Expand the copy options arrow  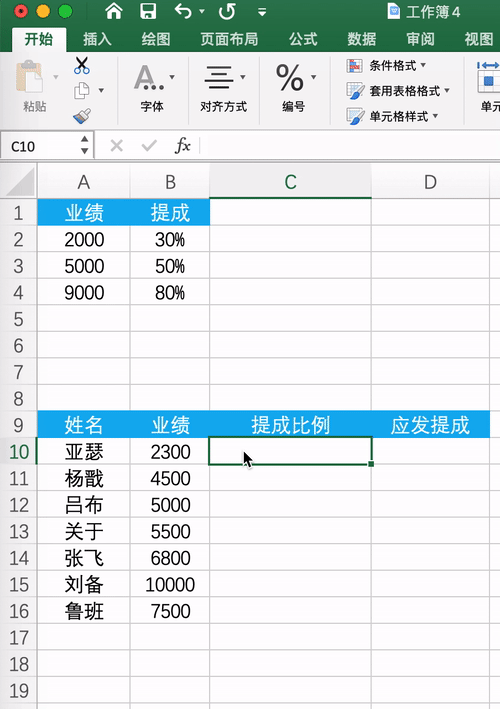pos(101,90)
